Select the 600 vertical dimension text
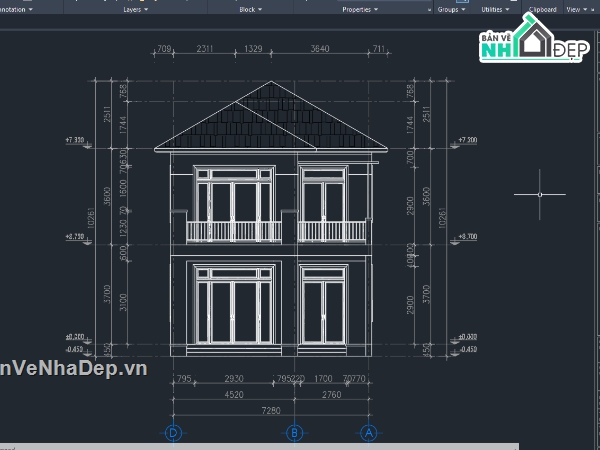This screenshot has height=450, width=600. pos(123,253)
